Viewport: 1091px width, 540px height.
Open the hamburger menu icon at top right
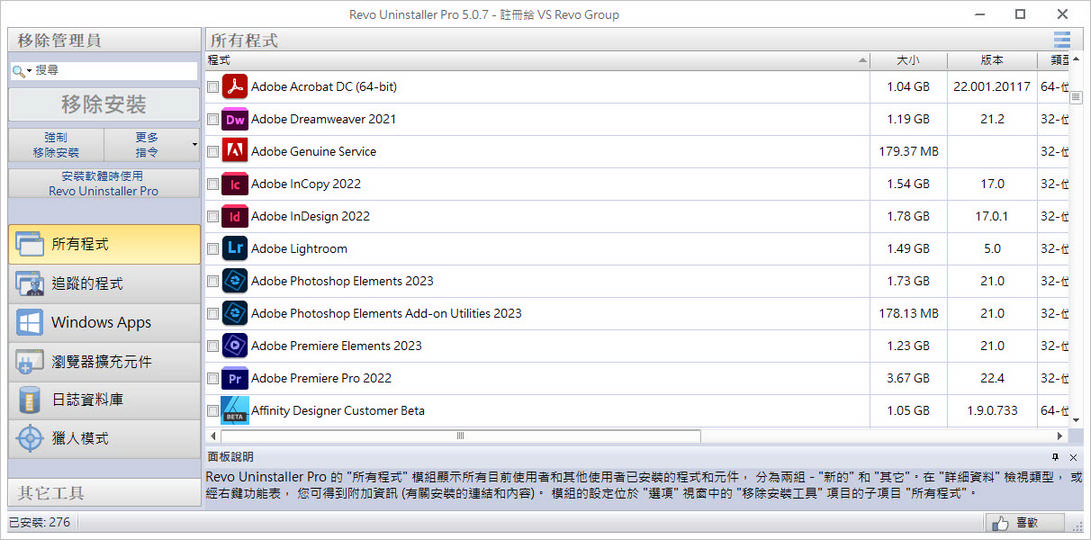[1061, 40]
